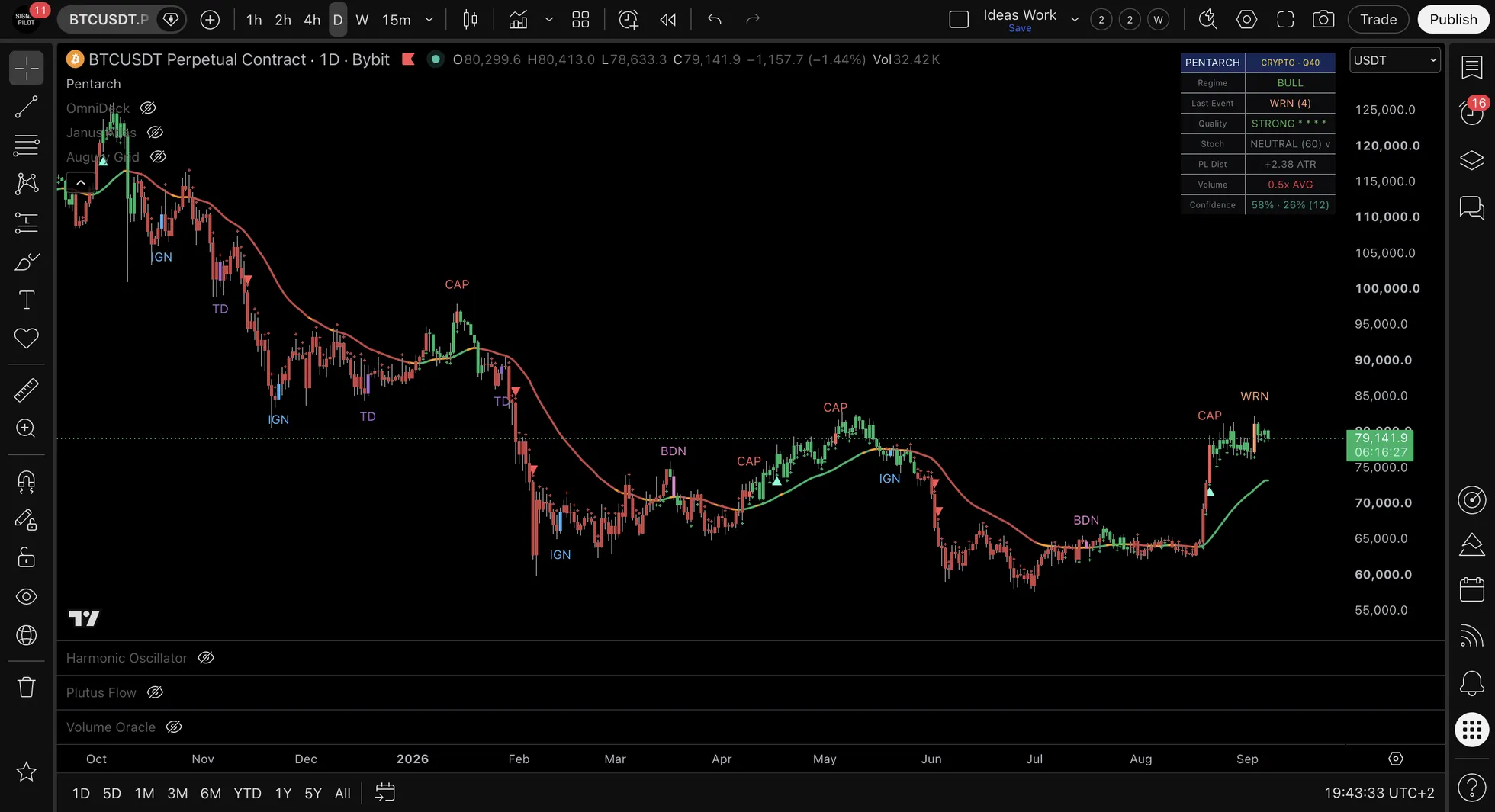
Task: Set date range to 3M
Action: pyautogui.click(x=177, y=793)
